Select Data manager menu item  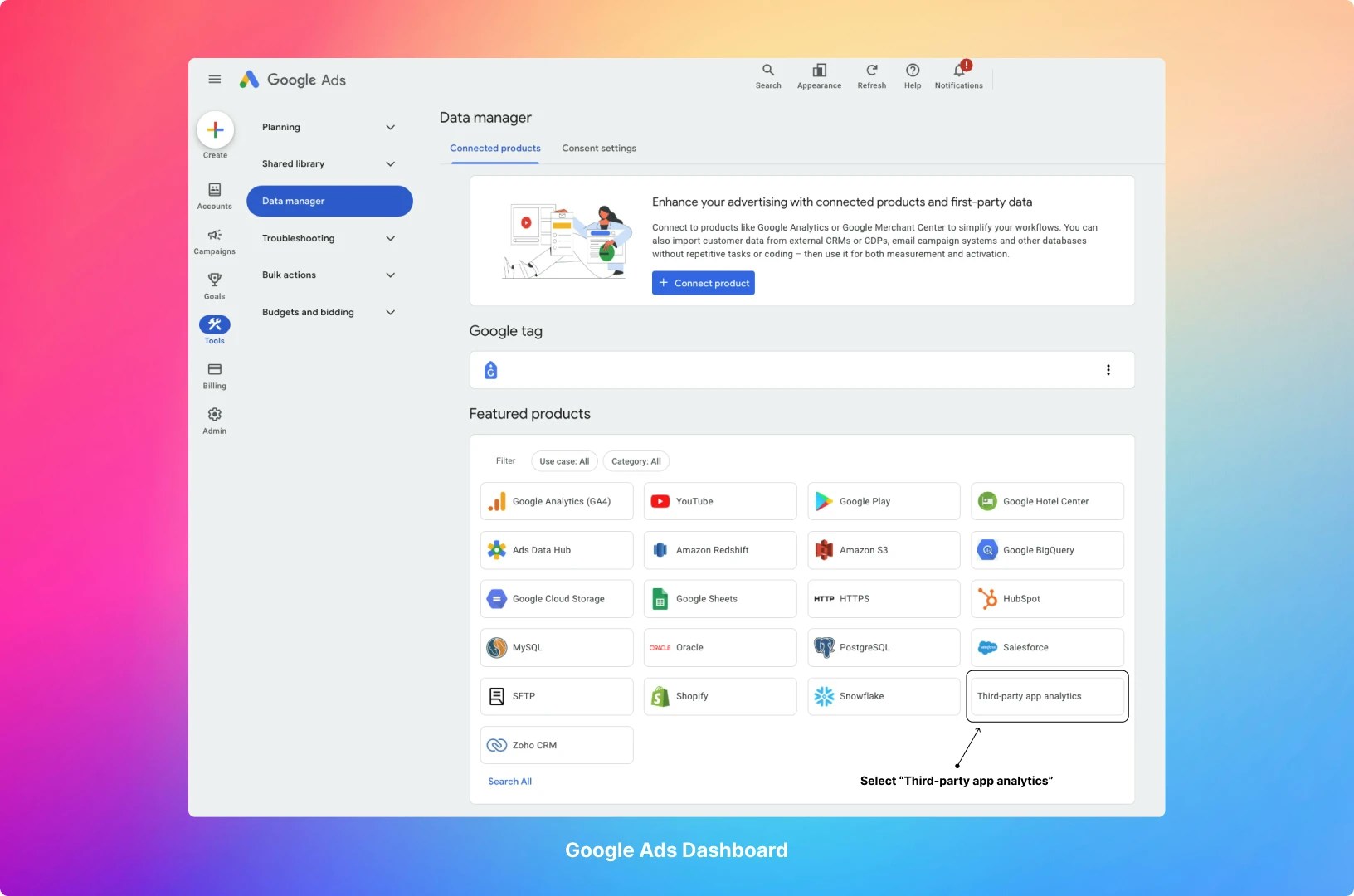329,201
